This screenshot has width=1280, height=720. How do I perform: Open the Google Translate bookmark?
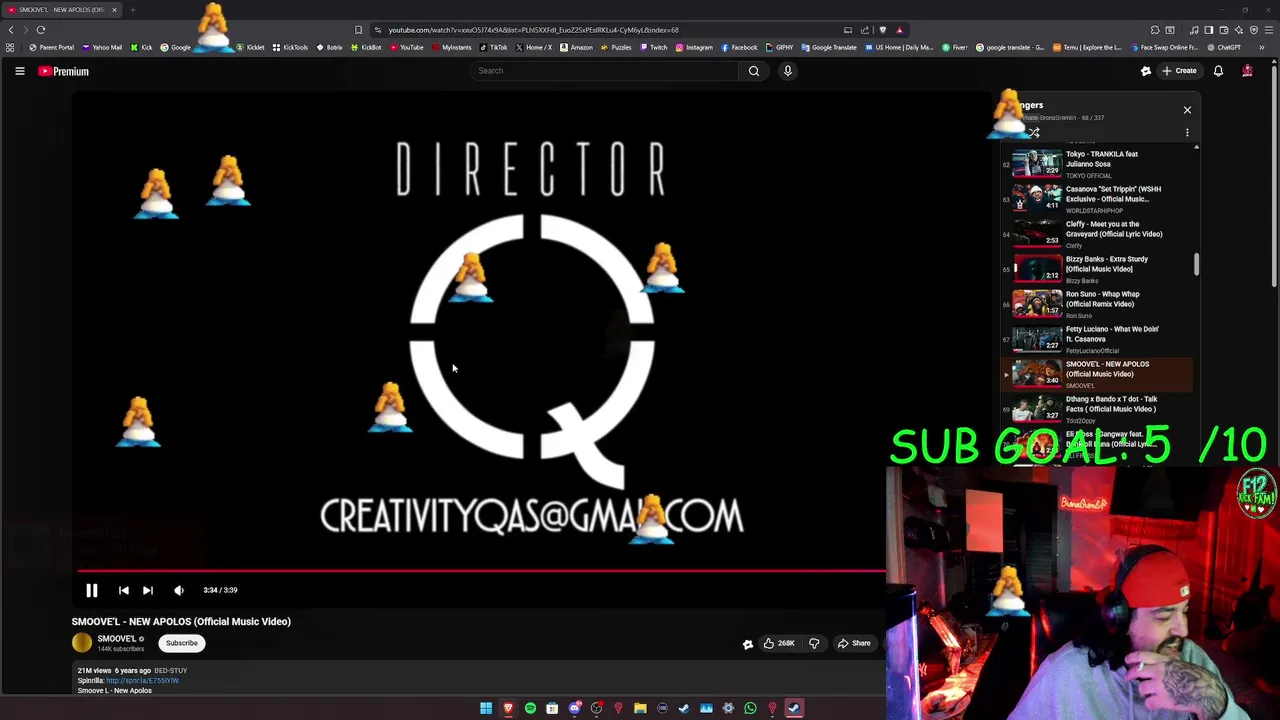(x=829, y=47)
